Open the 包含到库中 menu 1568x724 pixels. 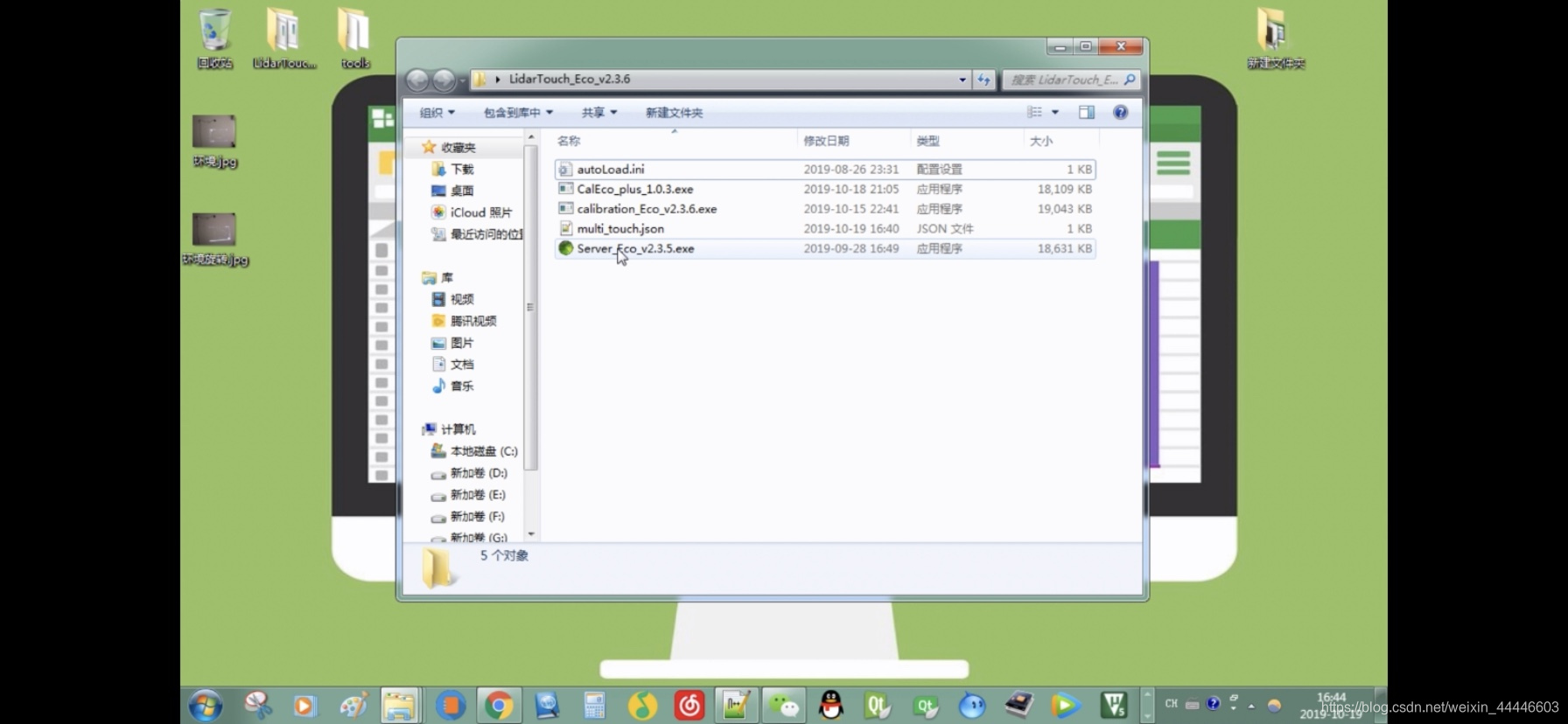[518, 113]
